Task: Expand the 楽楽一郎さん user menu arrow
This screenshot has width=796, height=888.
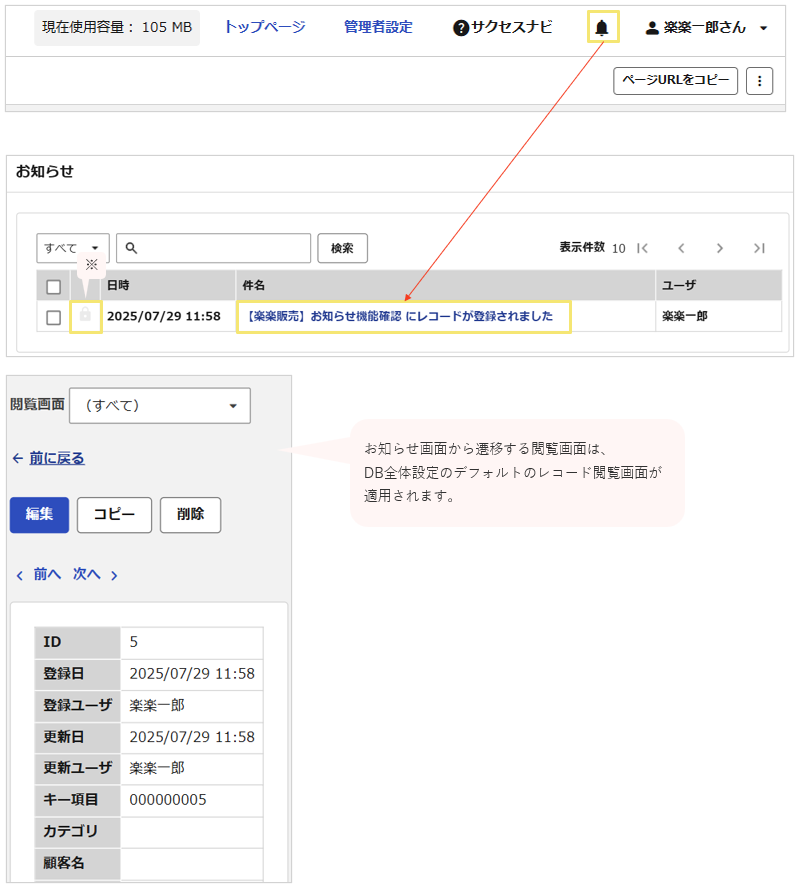Action: tap(763, 28)
